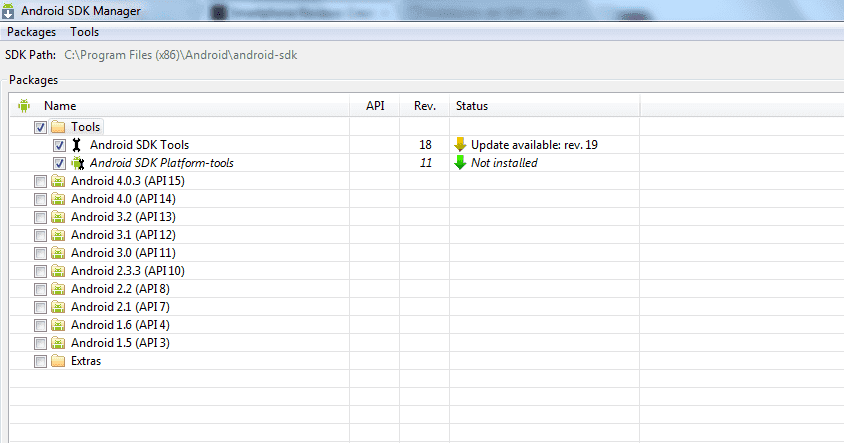
Task: Click the Android 4.0.3 (API 15) platform icon
Action: point(58,181)
